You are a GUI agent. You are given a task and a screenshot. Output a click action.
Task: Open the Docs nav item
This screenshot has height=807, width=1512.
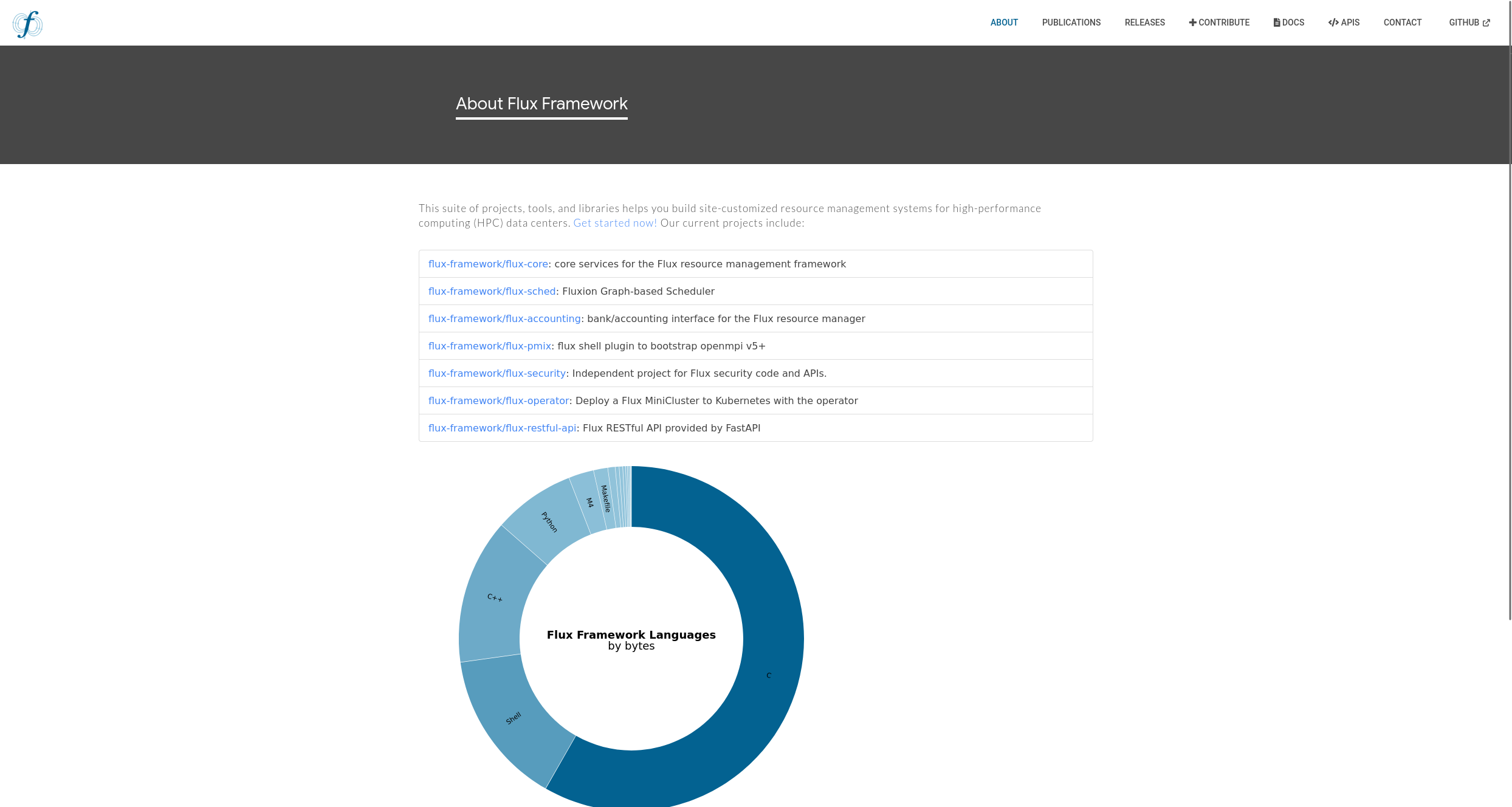1289,22
